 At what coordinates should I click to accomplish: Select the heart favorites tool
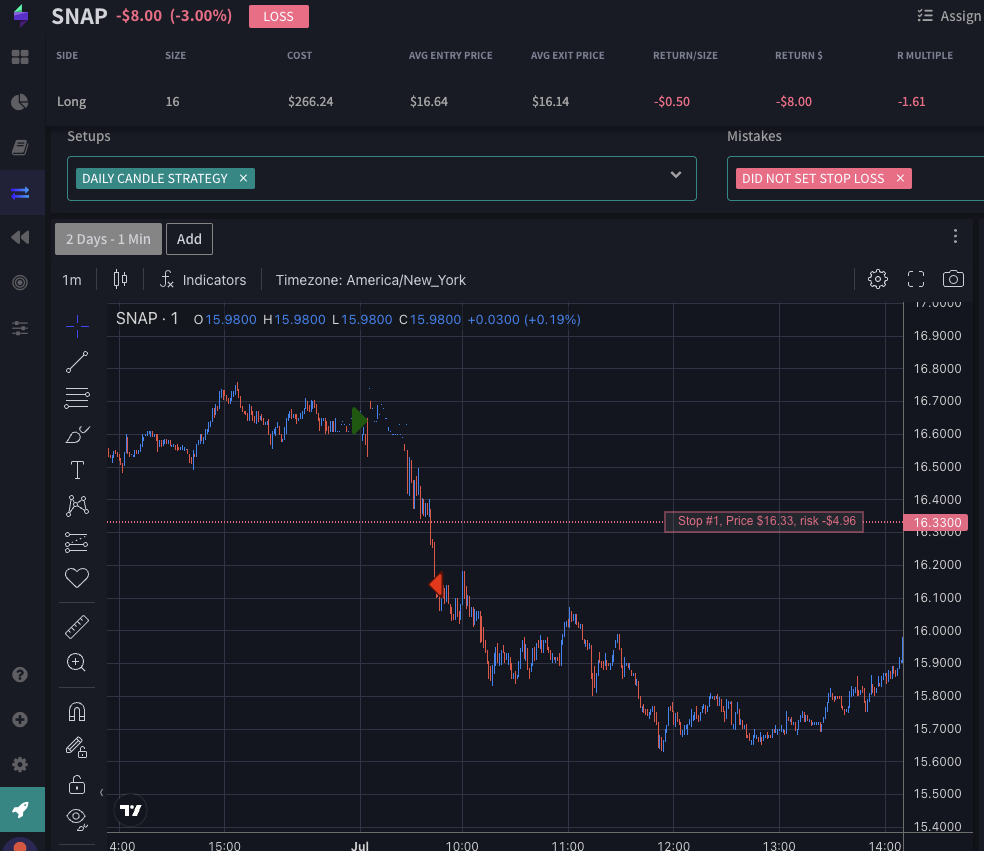click(x=77, y=577)
